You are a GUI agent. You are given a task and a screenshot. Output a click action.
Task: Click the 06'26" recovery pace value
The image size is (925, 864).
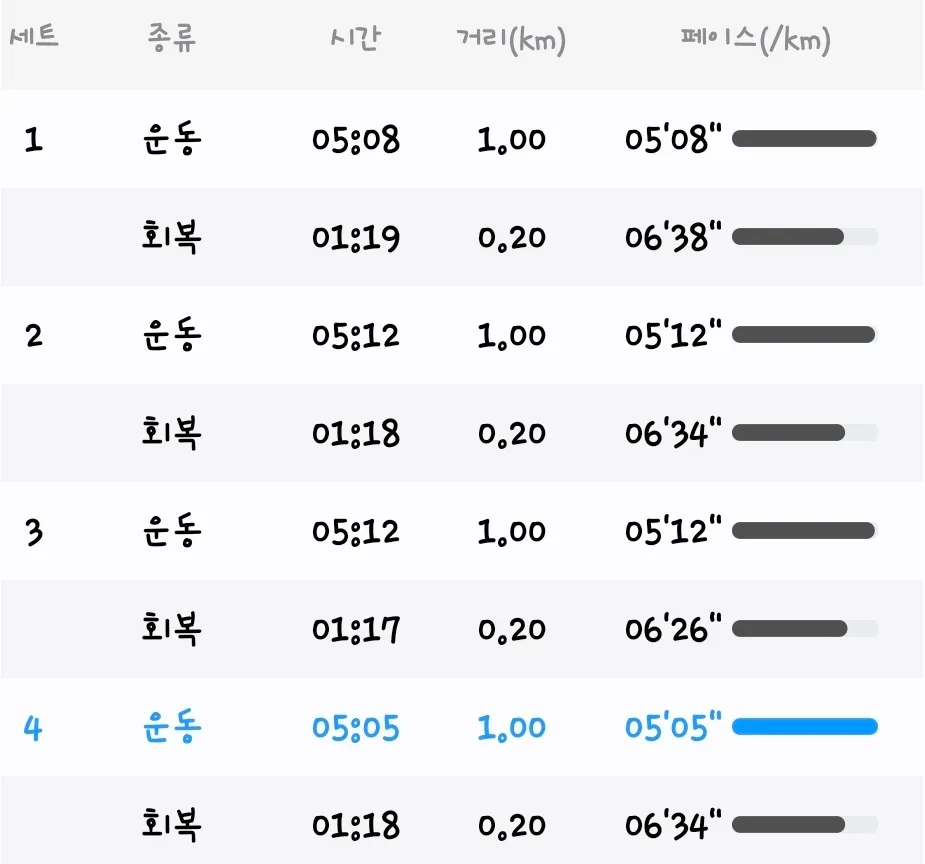coord(673,629)
